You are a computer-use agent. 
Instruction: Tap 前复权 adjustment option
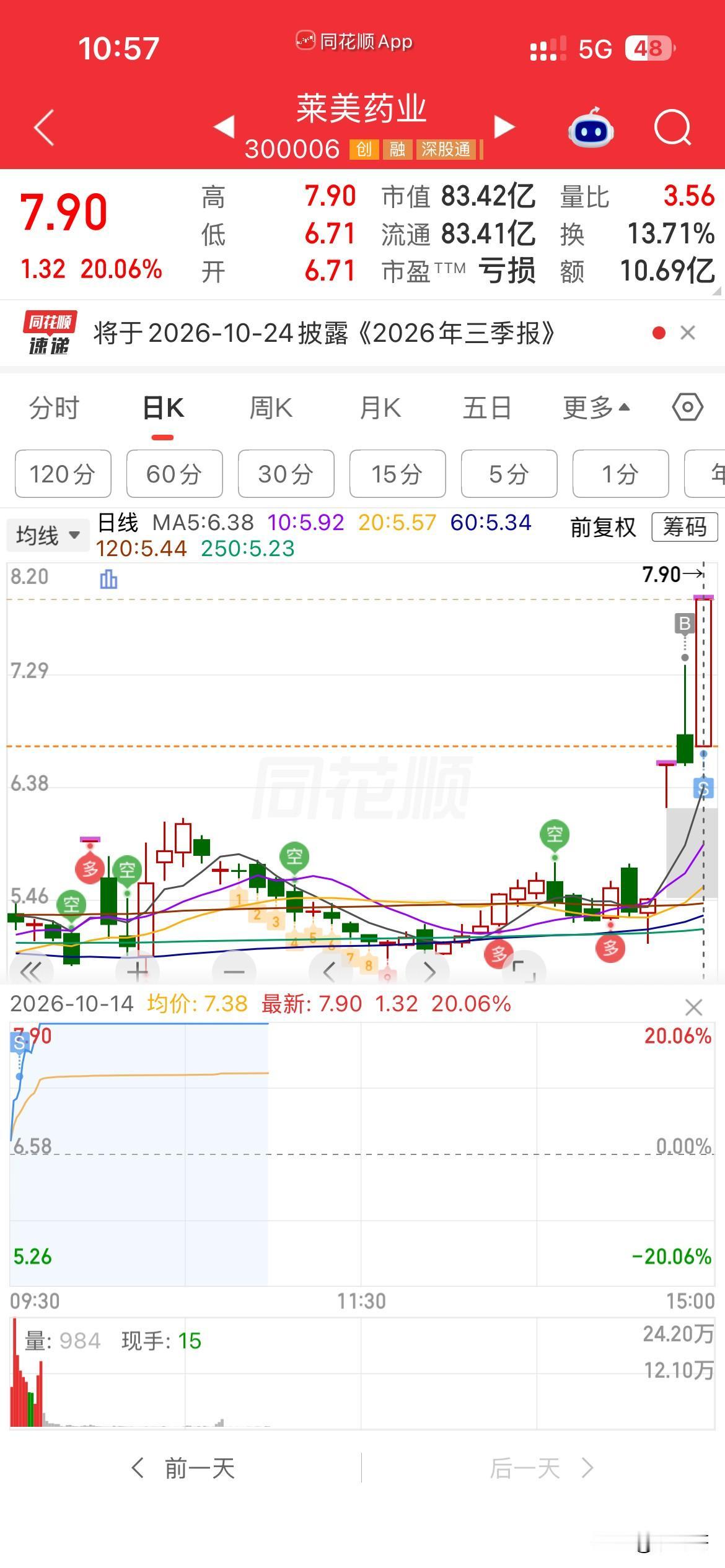[x=603, y=528]
